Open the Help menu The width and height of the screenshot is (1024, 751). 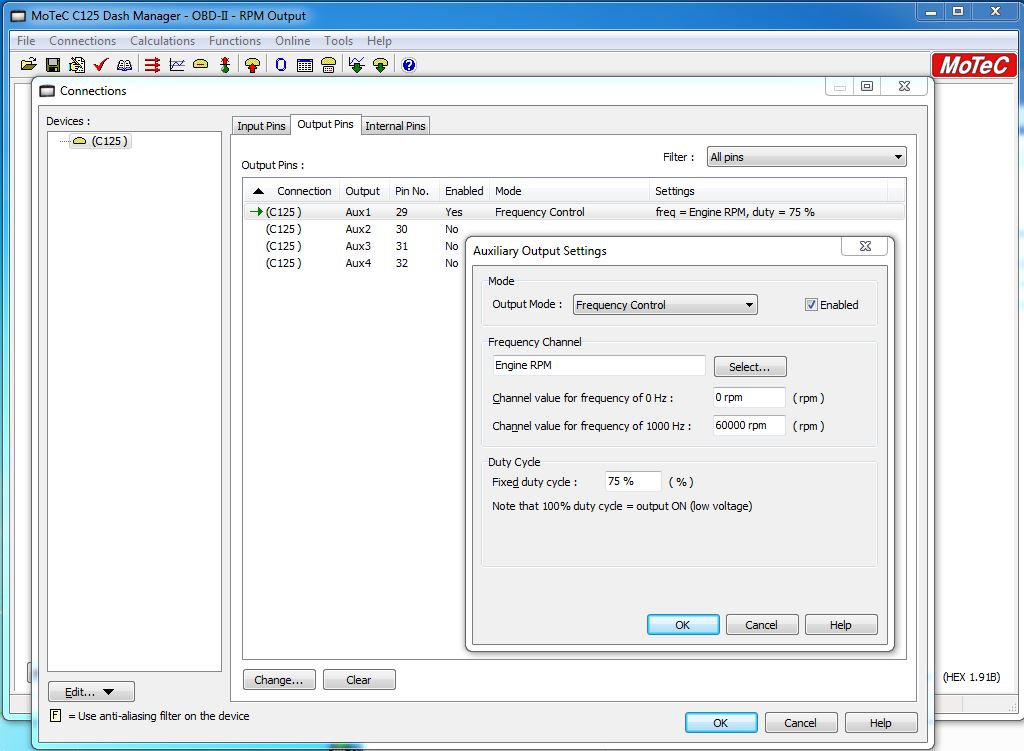pos(379,40)
